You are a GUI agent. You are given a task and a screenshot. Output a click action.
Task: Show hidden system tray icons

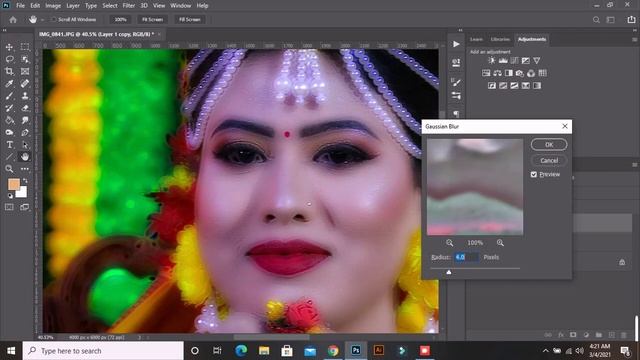(546, 351)
